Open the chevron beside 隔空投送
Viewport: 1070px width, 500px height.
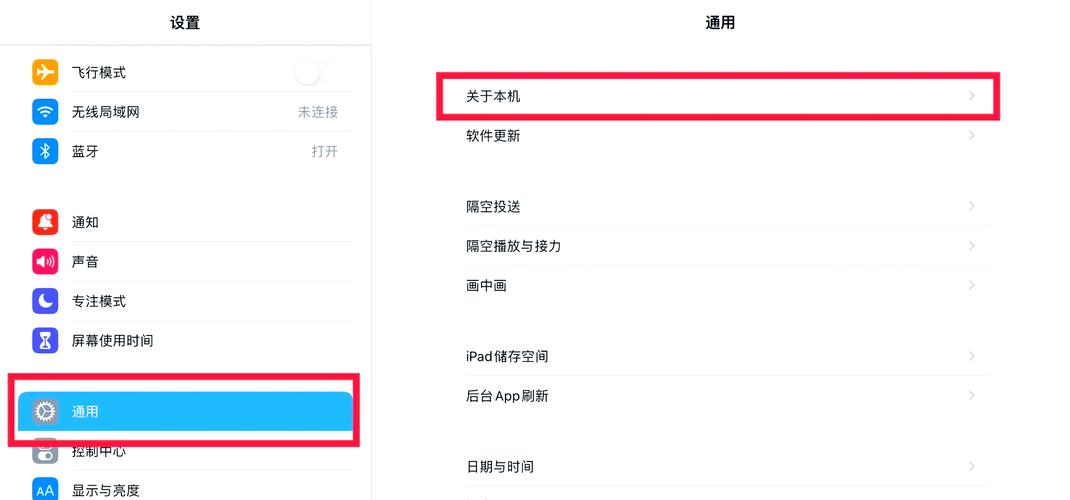(x=971, y=206)
